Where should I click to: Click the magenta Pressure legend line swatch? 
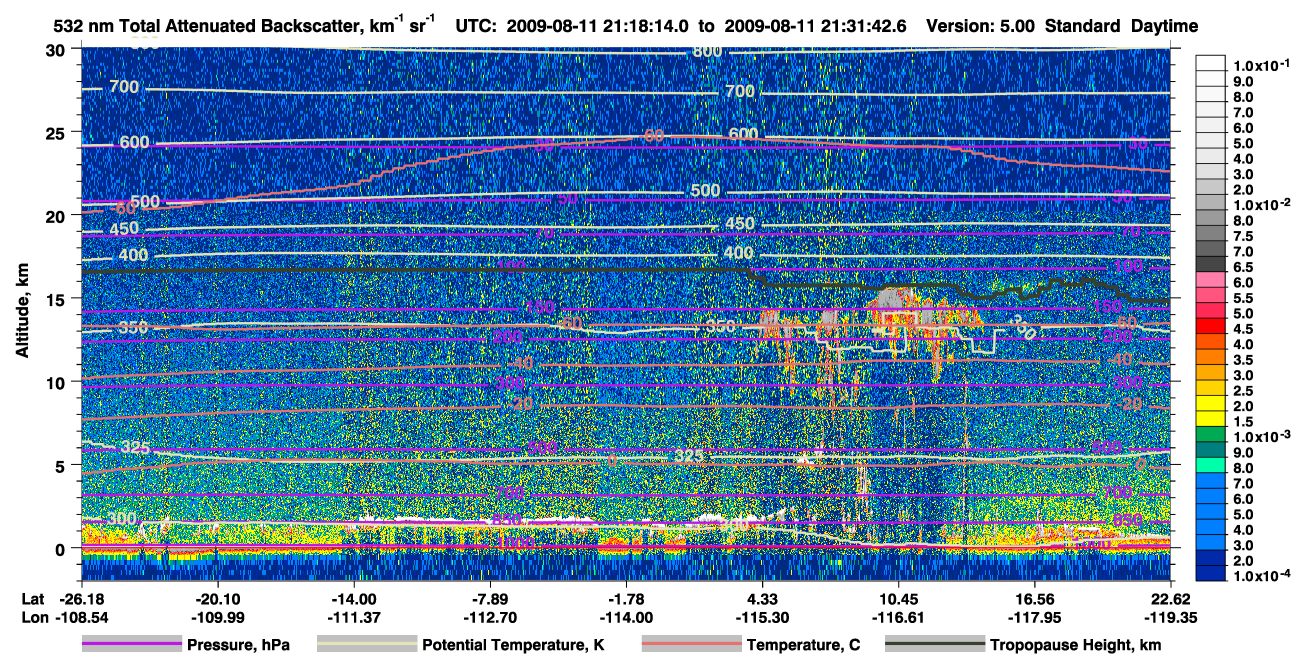point(132,645)
